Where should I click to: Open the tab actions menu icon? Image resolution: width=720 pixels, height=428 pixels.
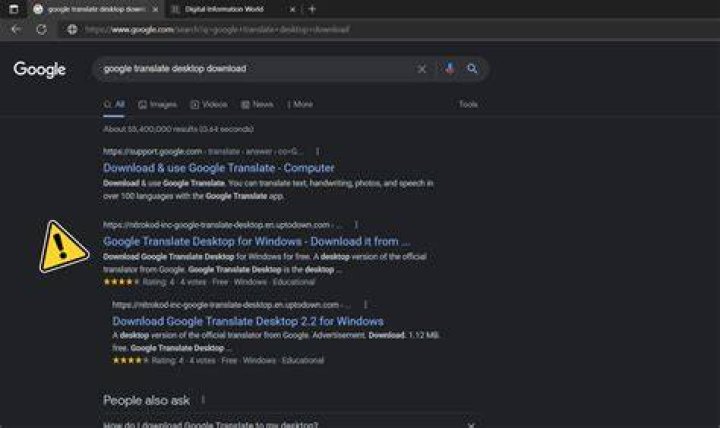(x=14, y=9)
